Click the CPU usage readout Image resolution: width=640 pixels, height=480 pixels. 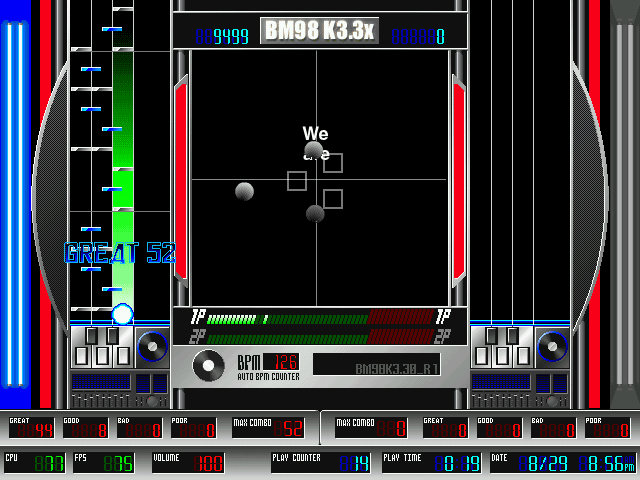tap(35, 463)
